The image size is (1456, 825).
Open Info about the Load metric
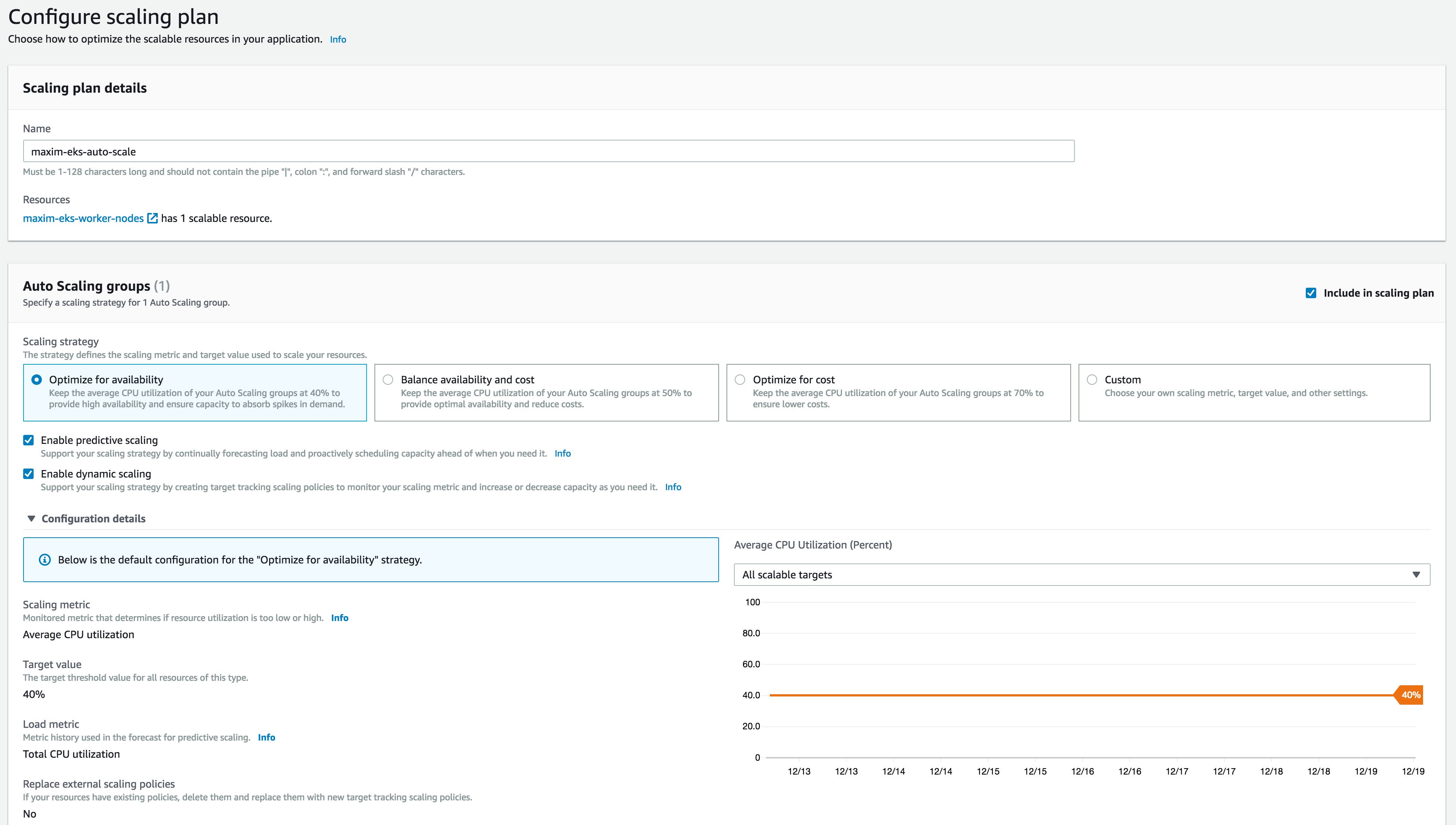coord(266,737)
